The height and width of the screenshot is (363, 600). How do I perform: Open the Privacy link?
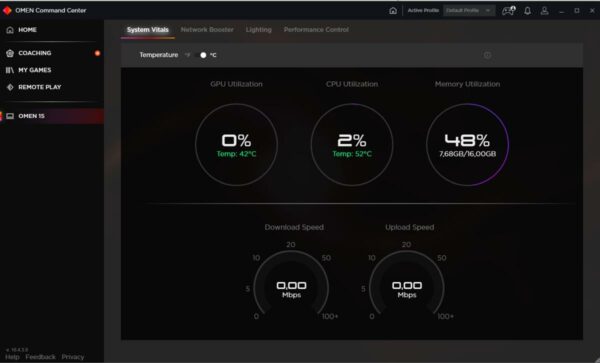73,356
